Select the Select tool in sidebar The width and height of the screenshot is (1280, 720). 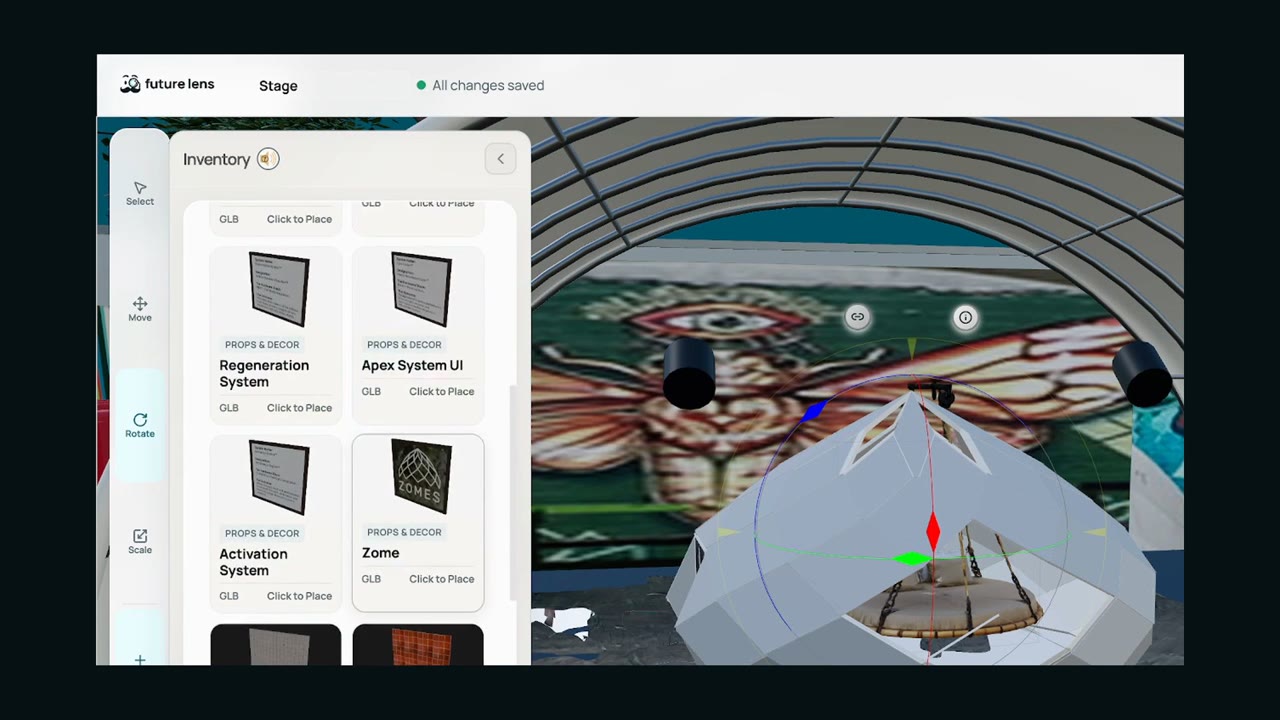pos(140,194)
